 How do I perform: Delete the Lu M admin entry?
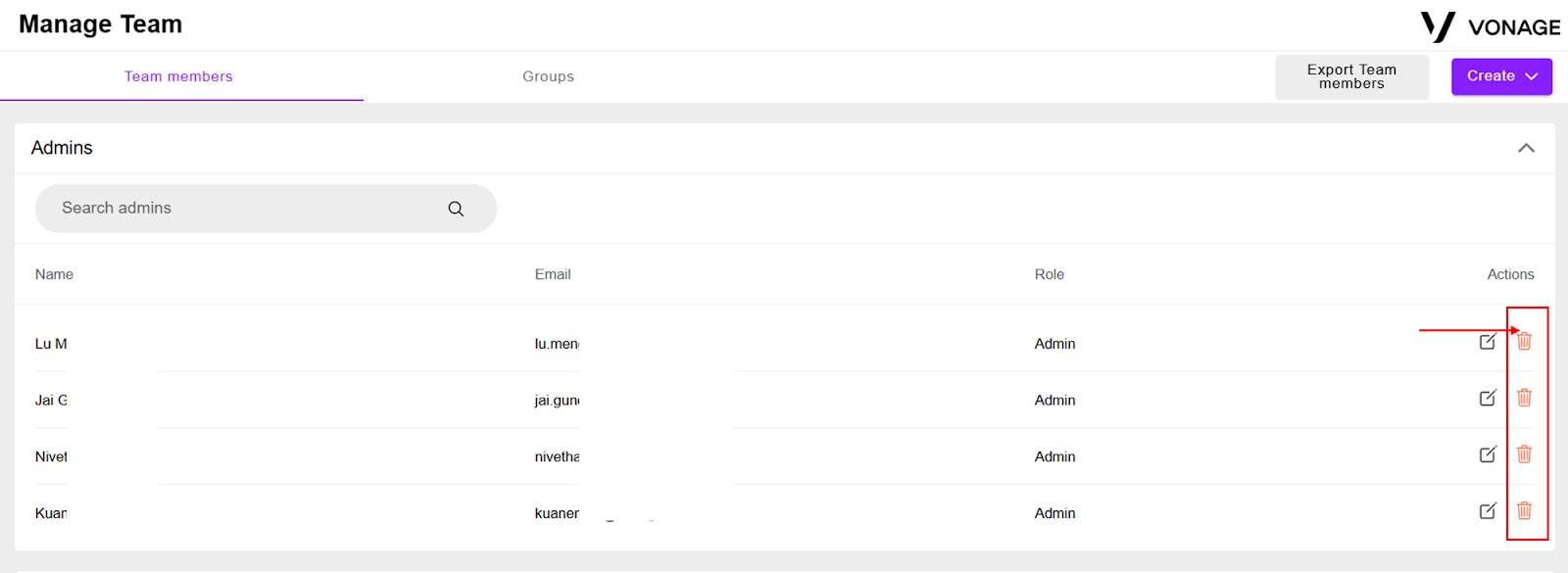pos(1524,341)
